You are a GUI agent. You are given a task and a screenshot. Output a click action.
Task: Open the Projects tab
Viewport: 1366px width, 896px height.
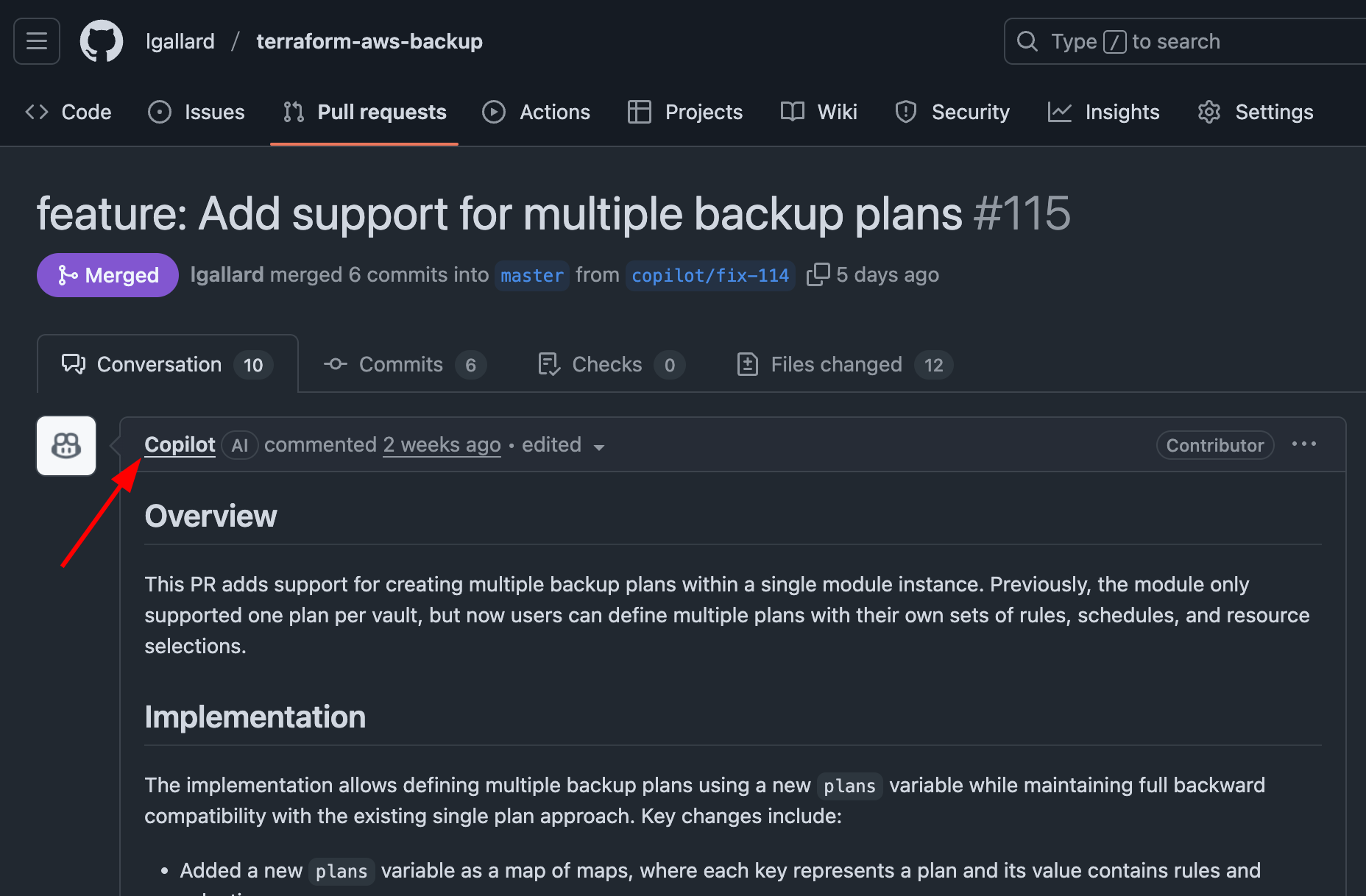[684, 112]
